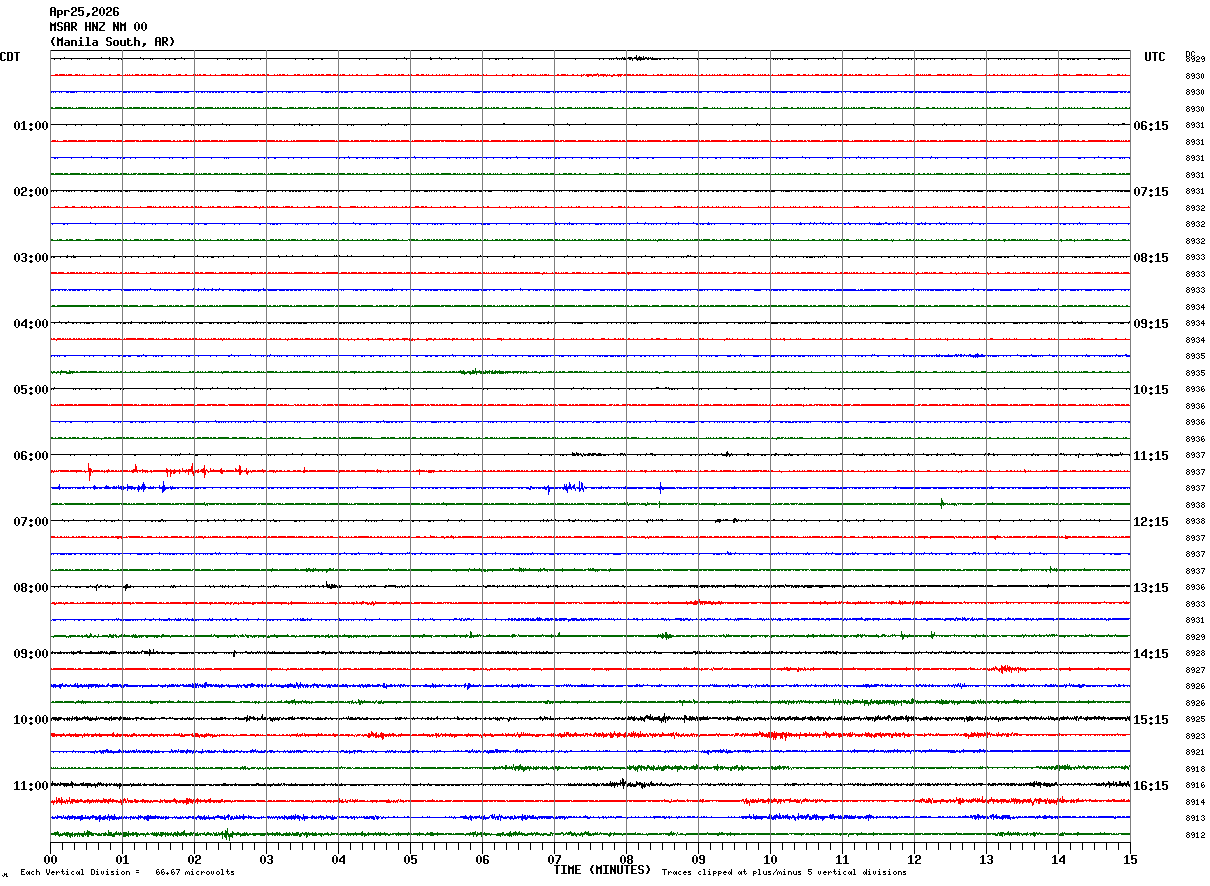
Task: Click minute '09' on the time axis
Action: coord(698,859)
